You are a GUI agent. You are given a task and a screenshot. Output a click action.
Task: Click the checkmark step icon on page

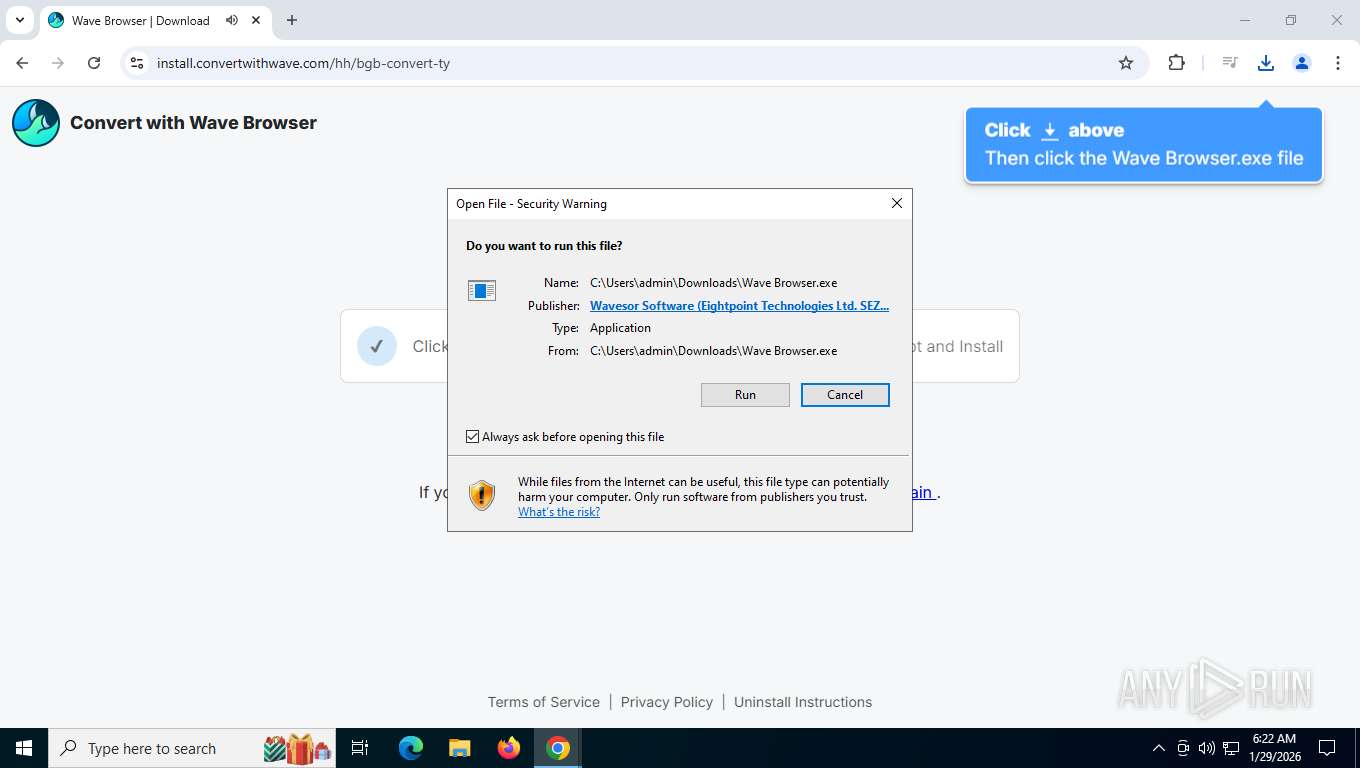pos(377,346)
